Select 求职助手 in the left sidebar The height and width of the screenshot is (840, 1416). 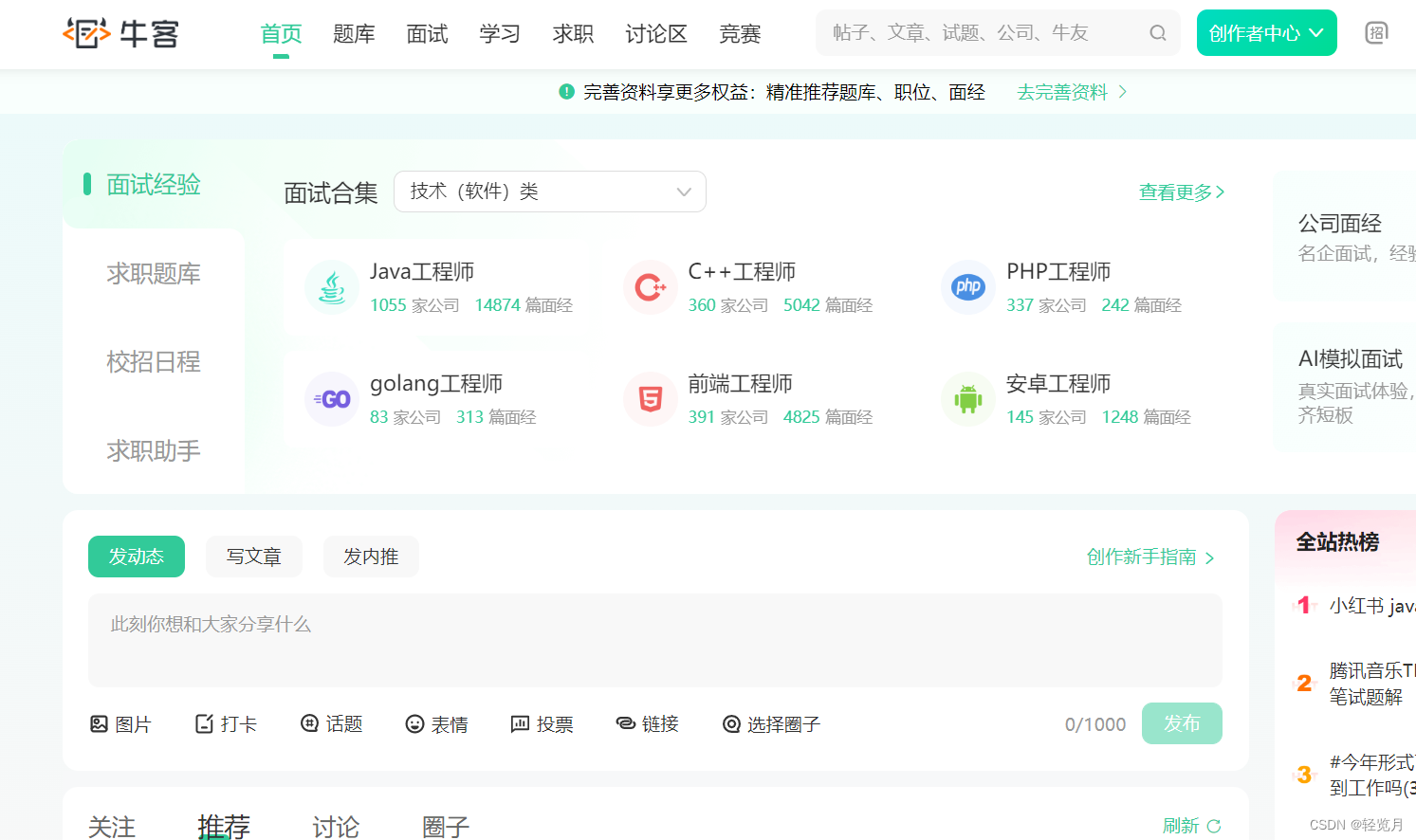point(154,450)
